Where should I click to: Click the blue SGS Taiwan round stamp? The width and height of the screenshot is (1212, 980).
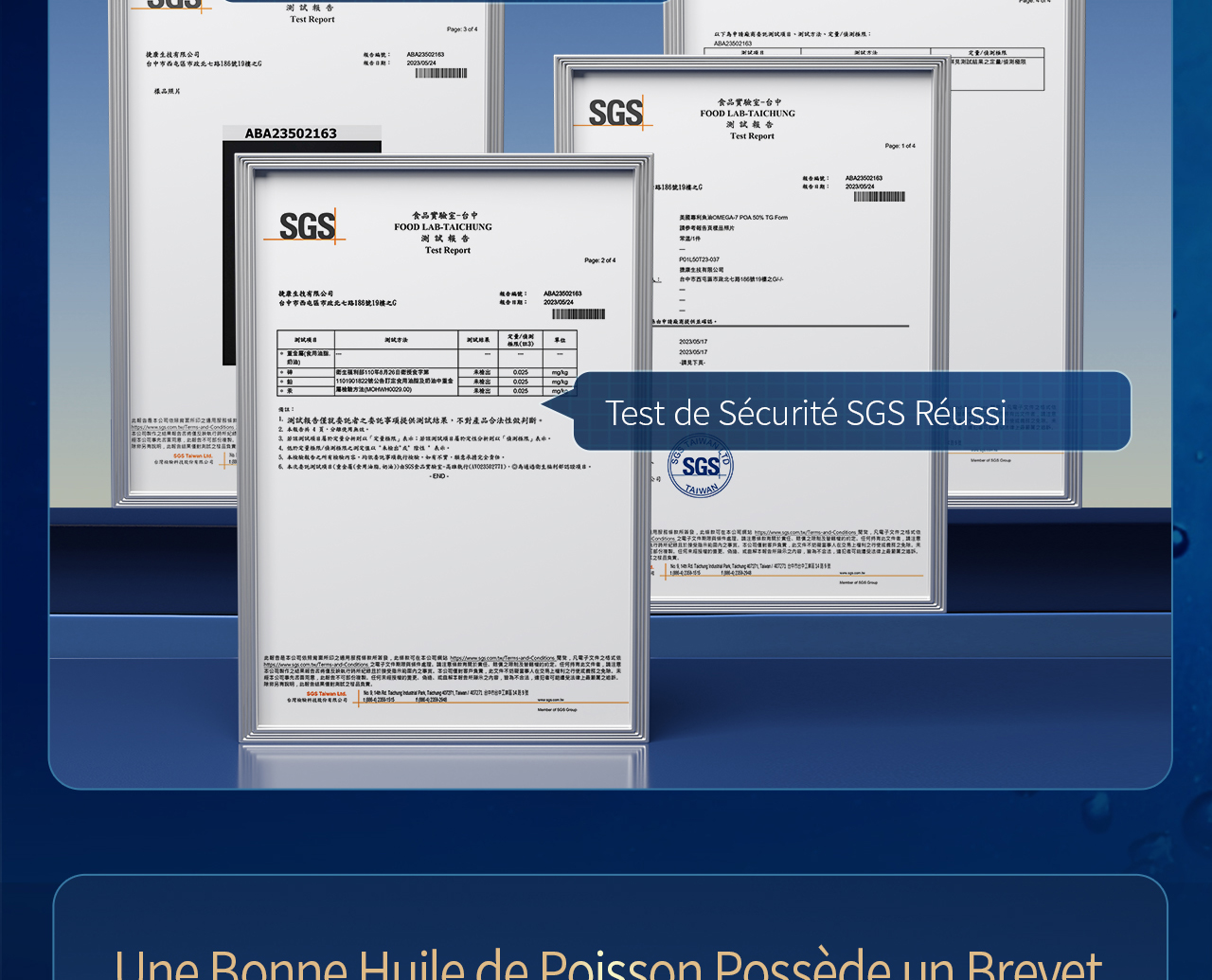(701, 465)
